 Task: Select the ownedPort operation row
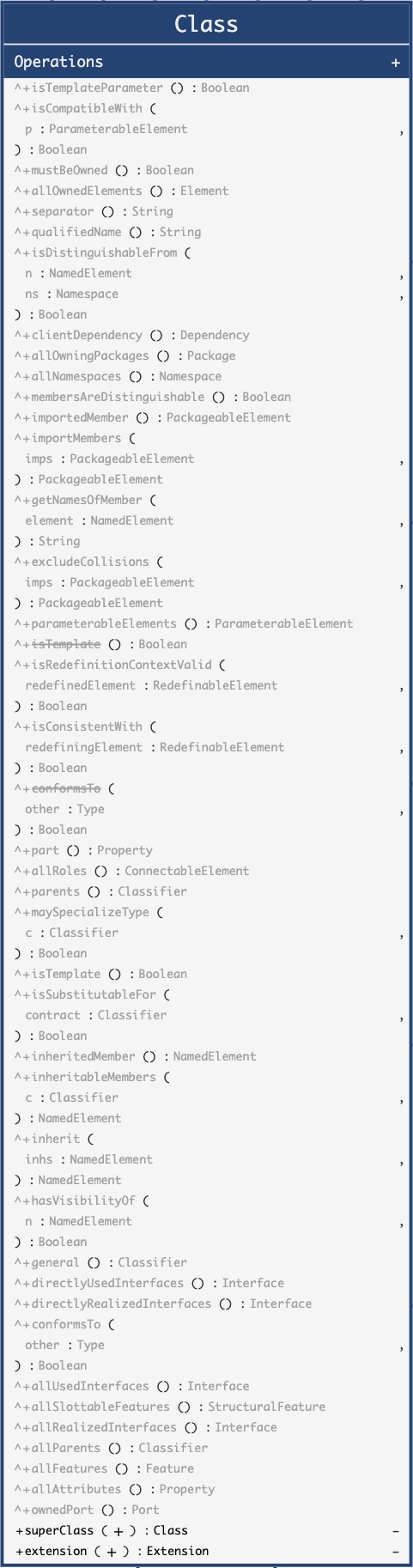tap(206, 1510)
